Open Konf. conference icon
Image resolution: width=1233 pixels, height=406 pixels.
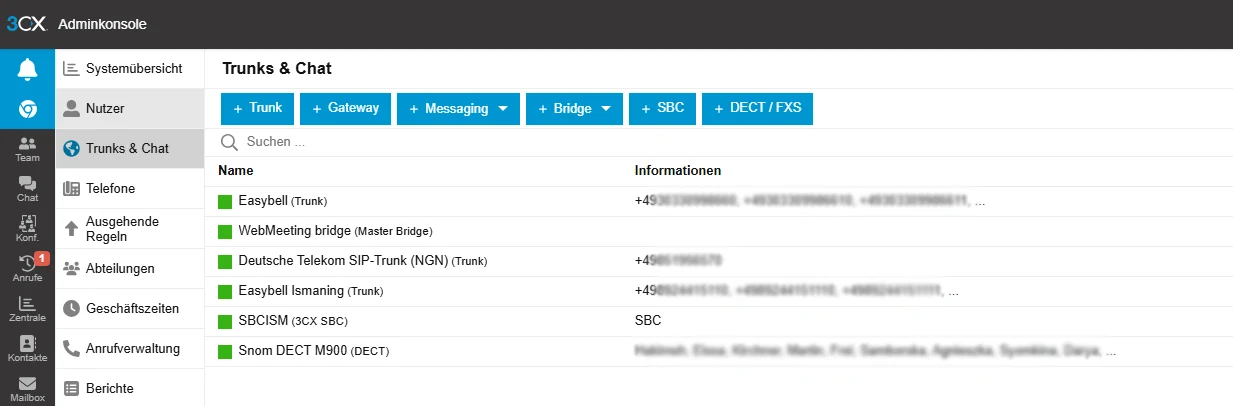pos(27,229)
